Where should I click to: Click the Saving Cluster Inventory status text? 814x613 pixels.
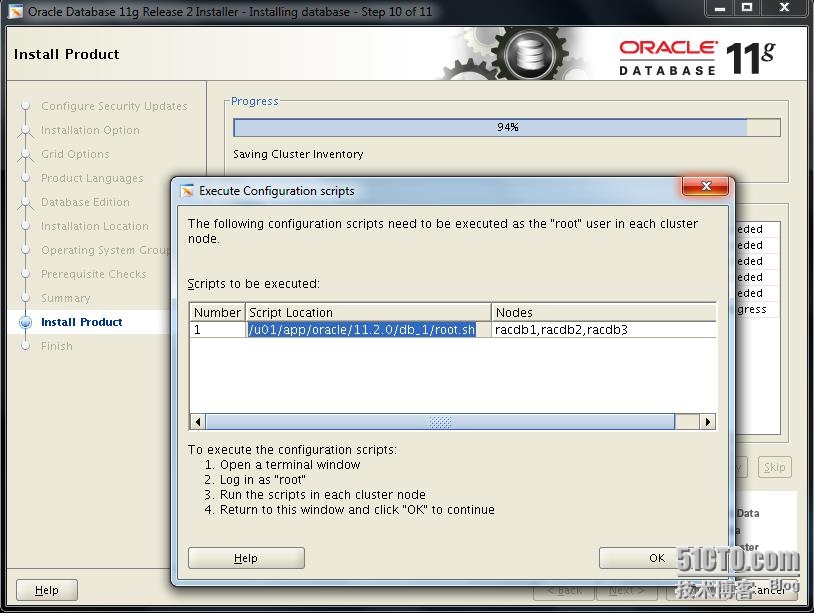[x=298, y=154]
